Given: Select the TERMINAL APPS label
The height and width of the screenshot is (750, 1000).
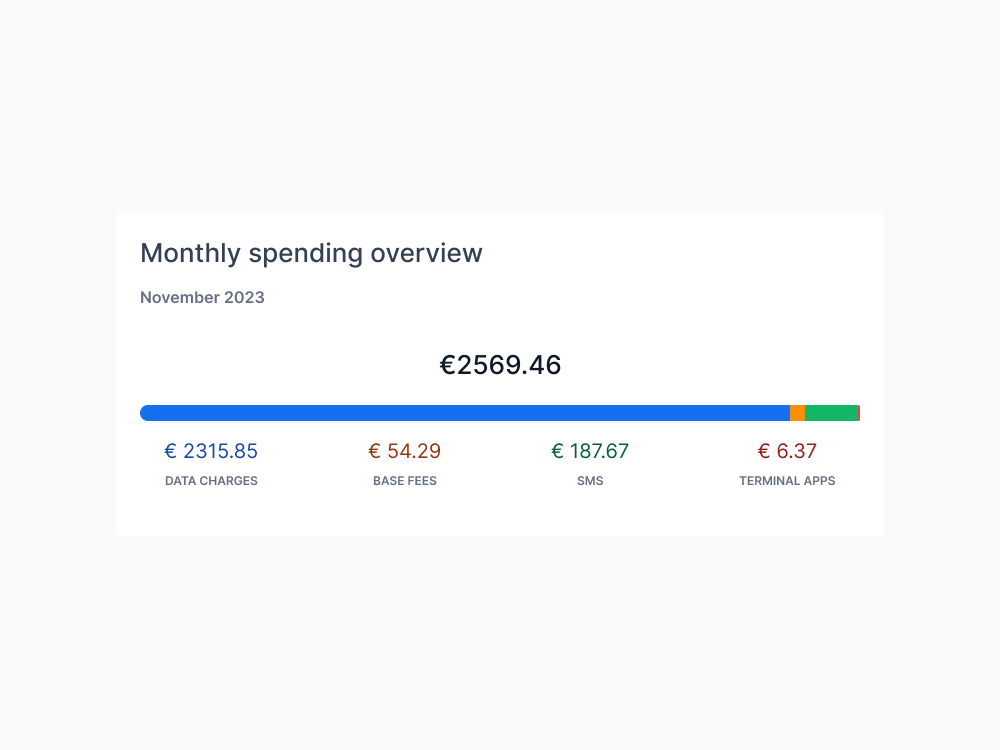Looking at the screenshot, I should pos(787,481).
